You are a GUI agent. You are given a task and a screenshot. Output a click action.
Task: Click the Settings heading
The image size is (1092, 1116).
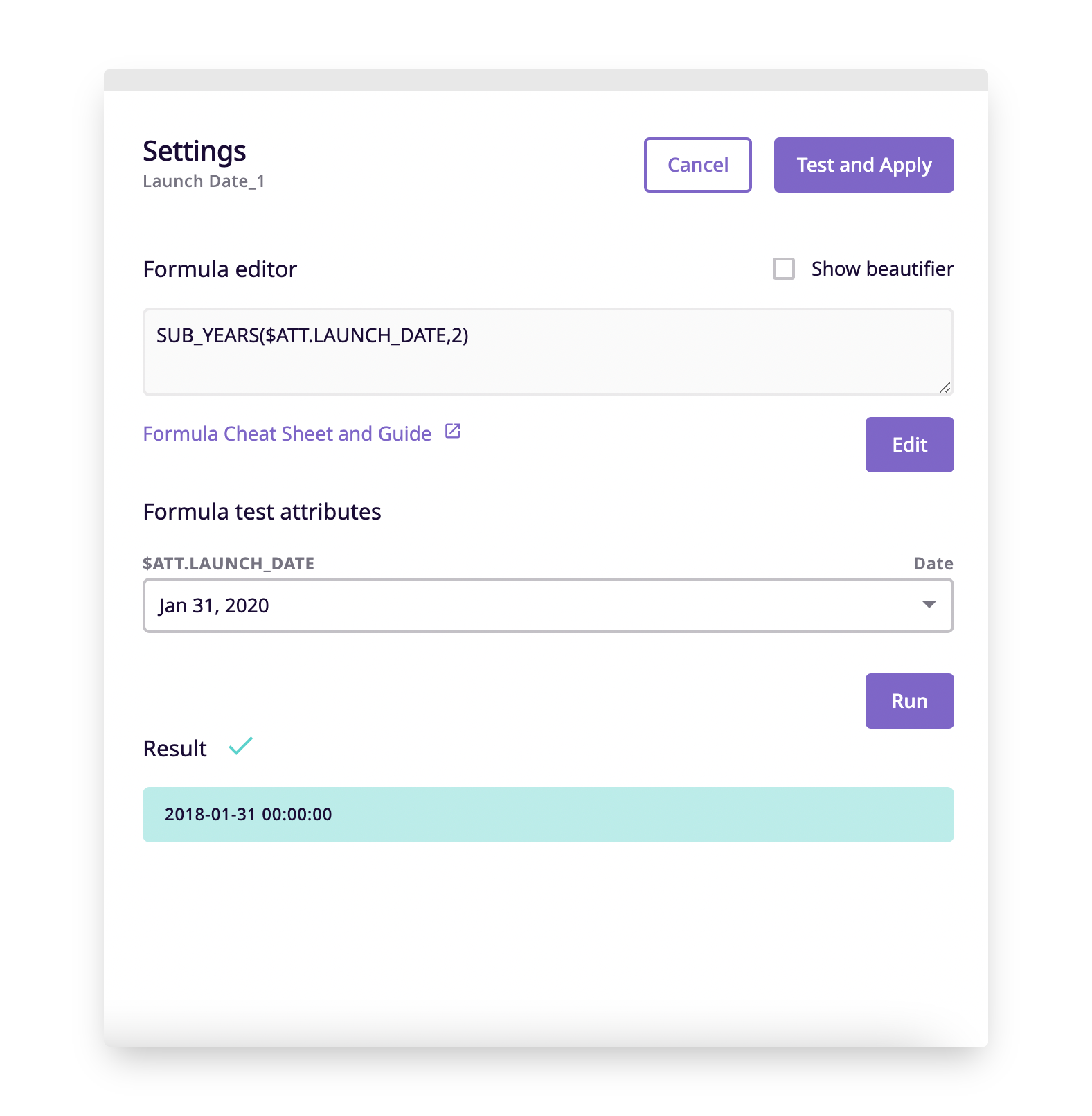(195, 151)
